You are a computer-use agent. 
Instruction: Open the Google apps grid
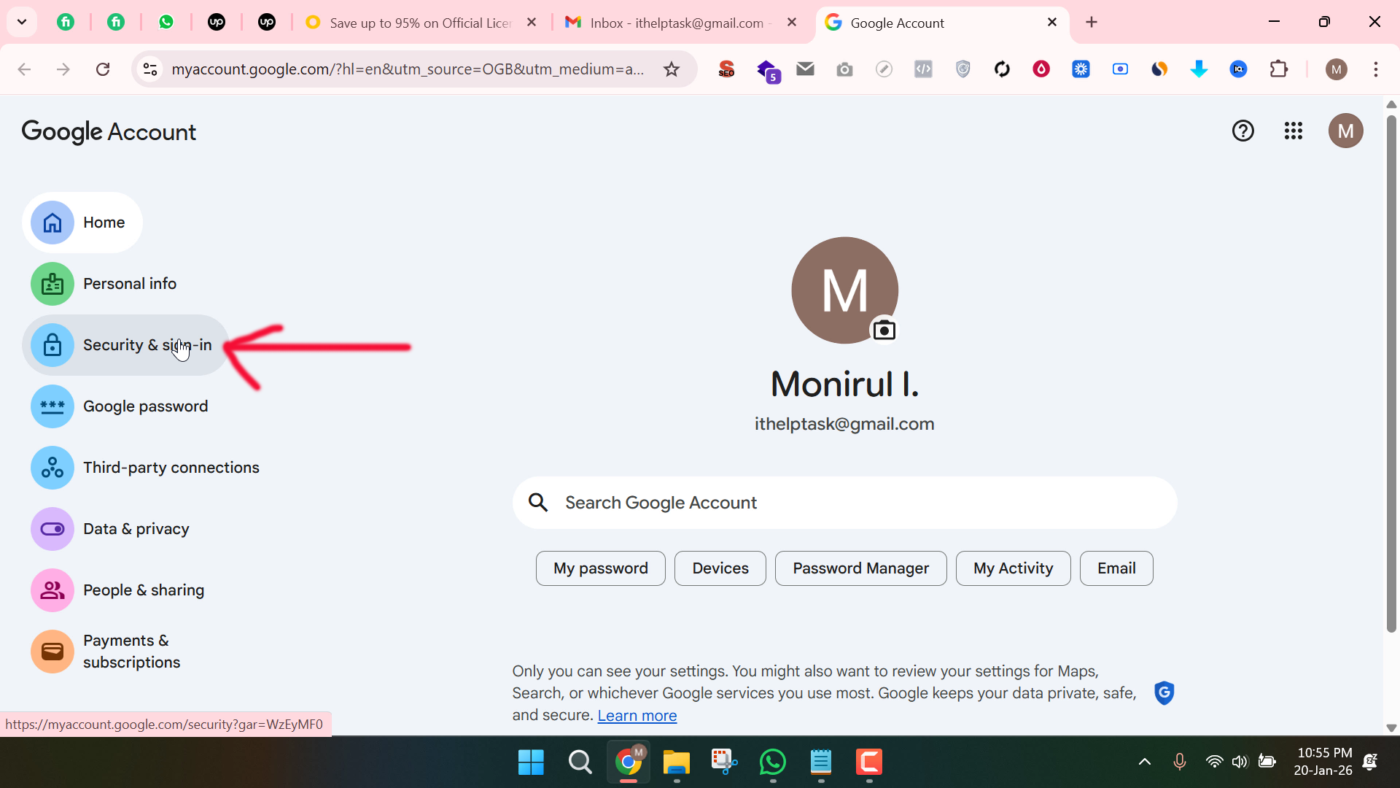point(1293,130)
